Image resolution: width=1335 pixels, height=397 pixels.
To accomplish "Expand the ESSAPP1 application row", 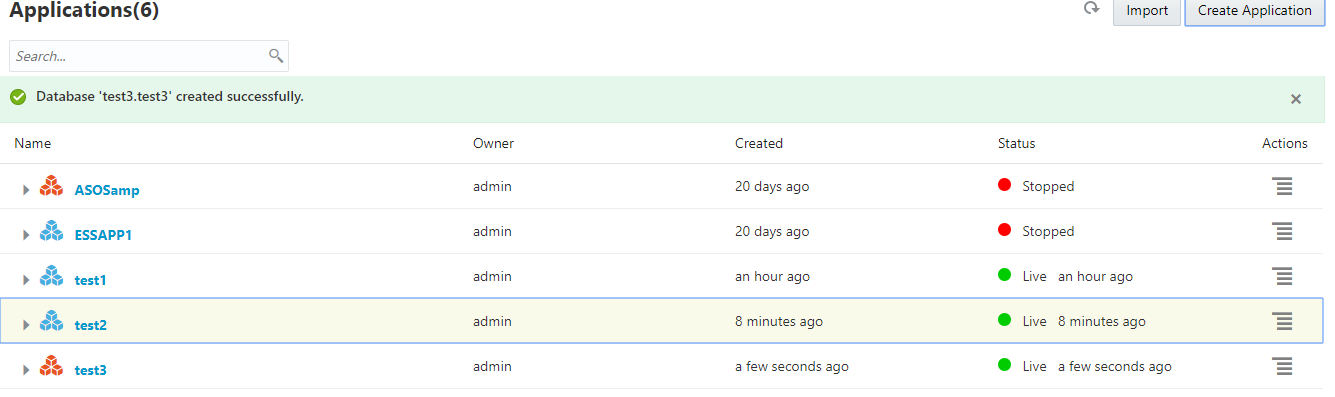I will (x=26, y=235).
